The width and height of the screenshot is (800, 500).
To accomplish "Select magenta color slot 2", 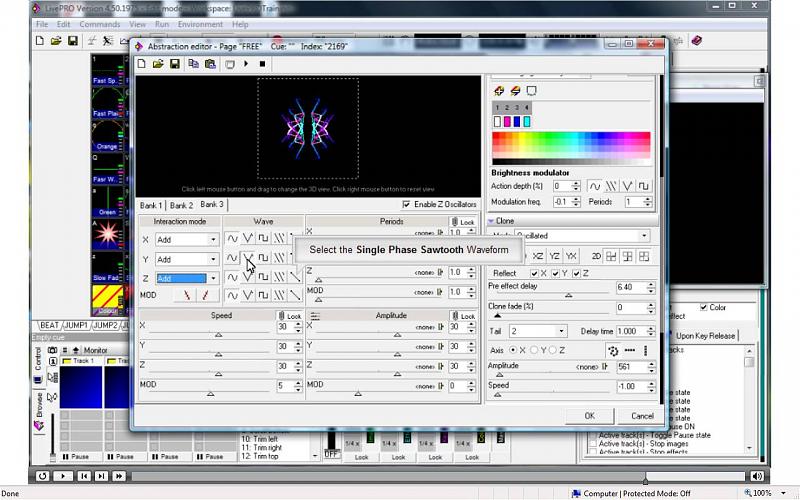I will click(x=507, y=121).
